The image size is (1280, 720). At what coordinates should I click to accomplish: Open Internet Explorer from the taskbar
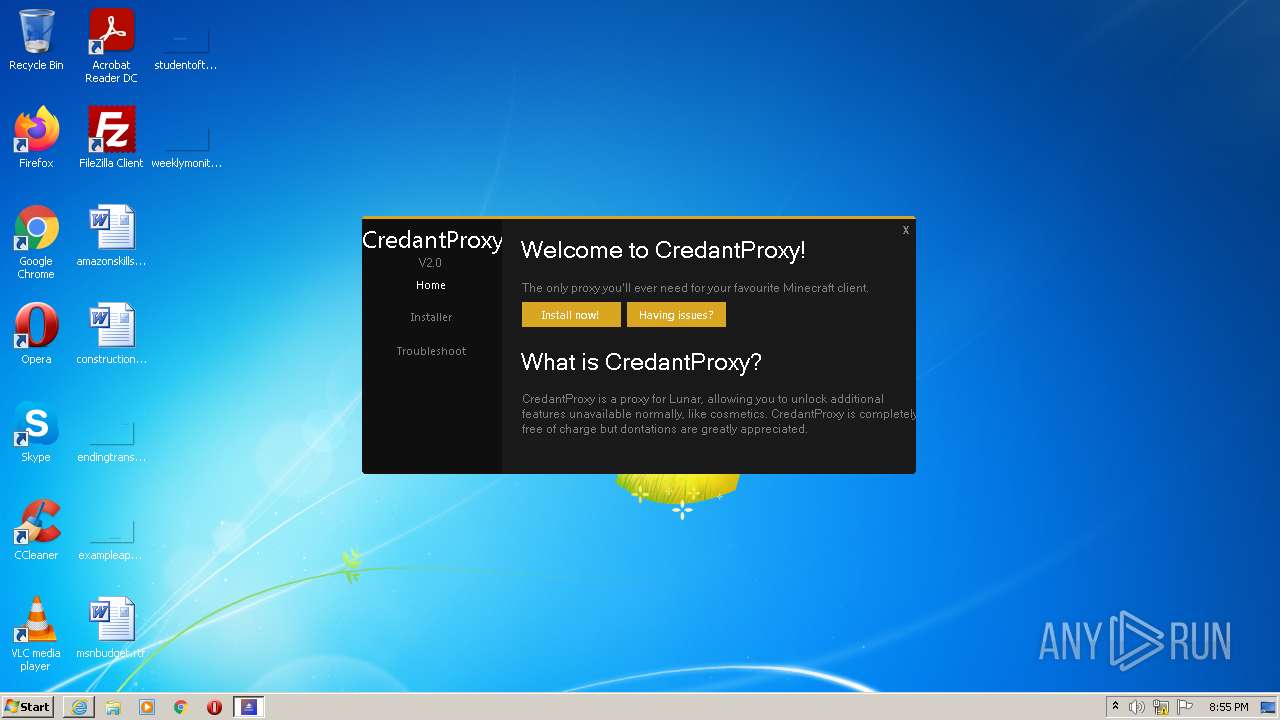point(79,707)
